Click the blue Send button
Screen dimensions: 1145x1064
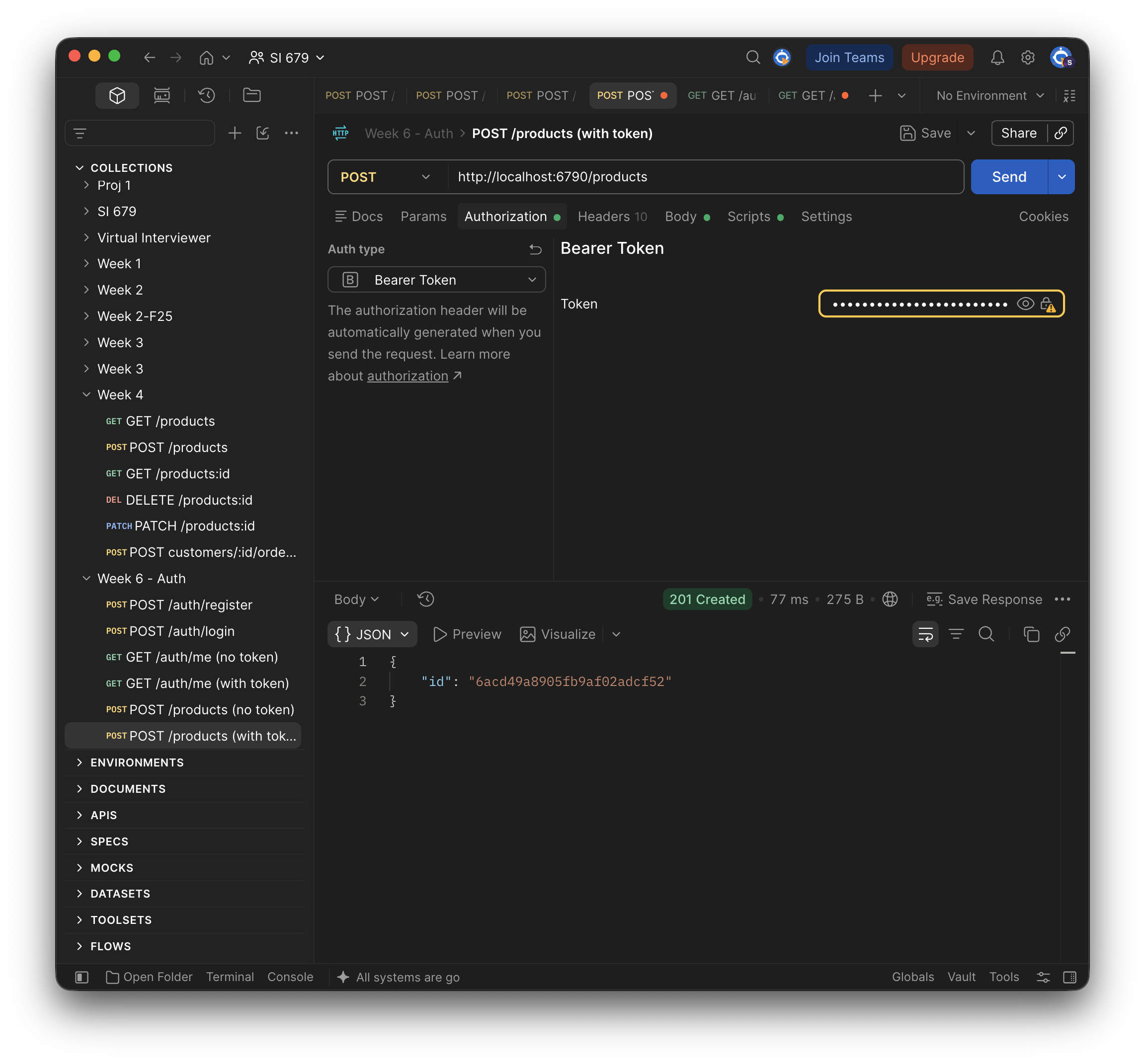coord(1008,177)
